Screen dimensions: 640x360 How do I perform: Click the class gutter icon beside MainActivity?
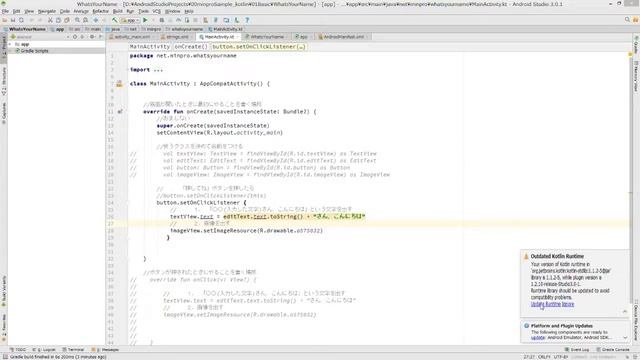(x=119, y=84)
